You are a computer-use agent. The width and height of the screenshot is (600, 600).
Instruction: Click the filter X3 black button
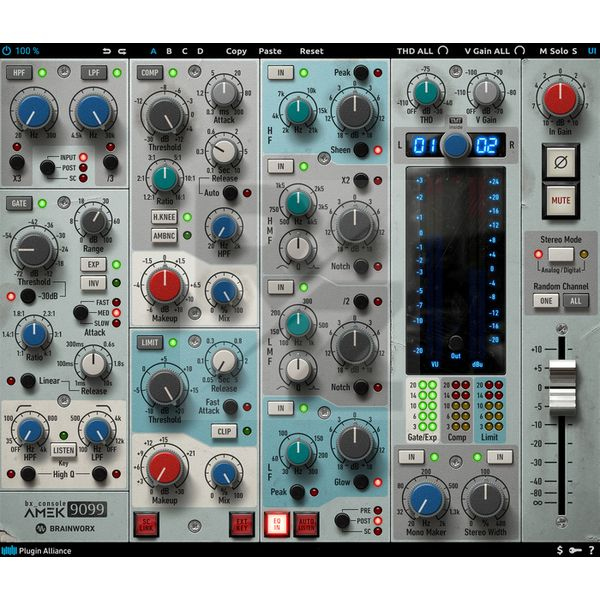tap(17, 162)
